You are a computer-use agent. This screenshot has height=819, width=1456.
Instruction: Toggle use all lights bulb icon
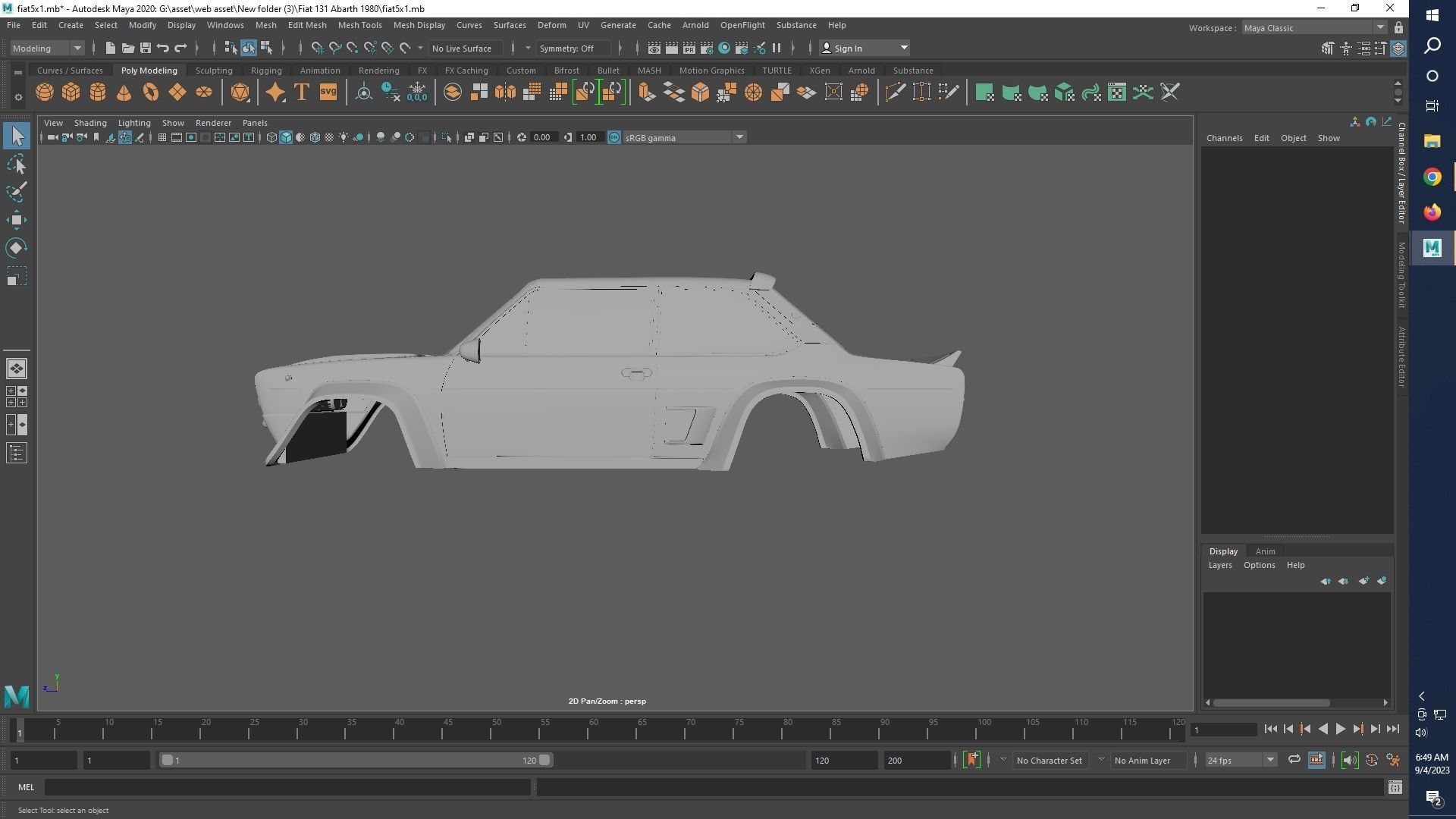coord(344,137)
